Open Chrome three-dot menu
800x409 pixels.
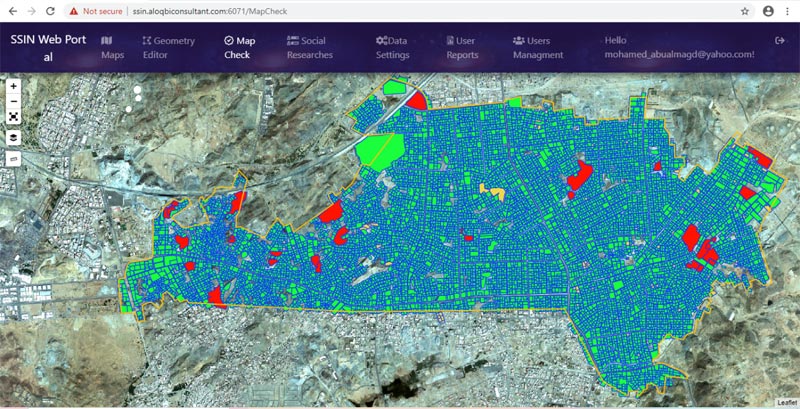787,11
